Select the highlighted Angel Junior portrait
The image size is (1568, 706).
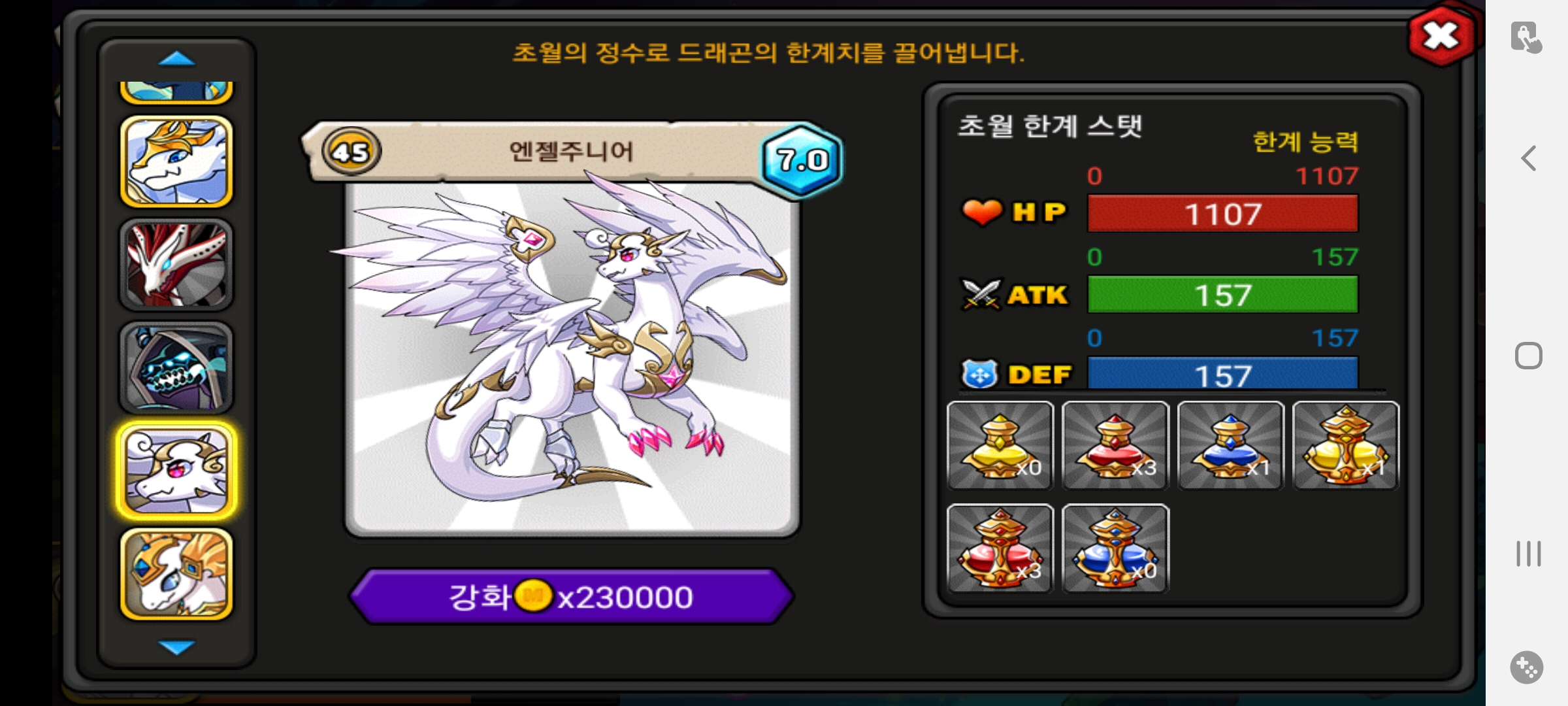(x=176, y=471)
